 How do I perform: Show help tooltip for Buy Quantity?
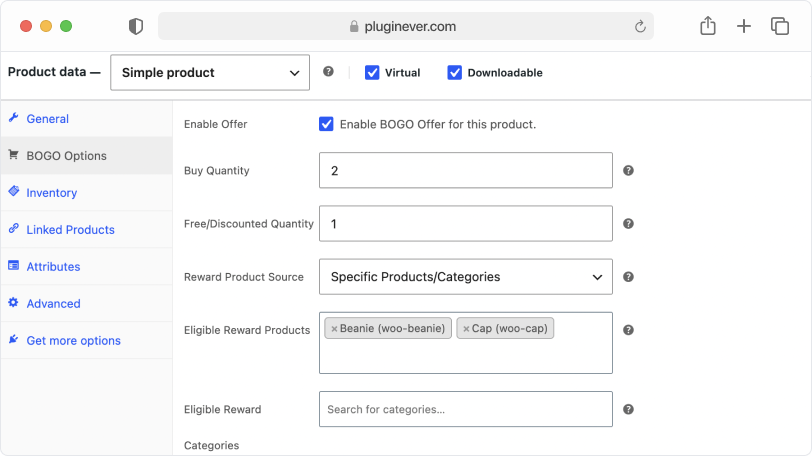click(x=628, y=170)
